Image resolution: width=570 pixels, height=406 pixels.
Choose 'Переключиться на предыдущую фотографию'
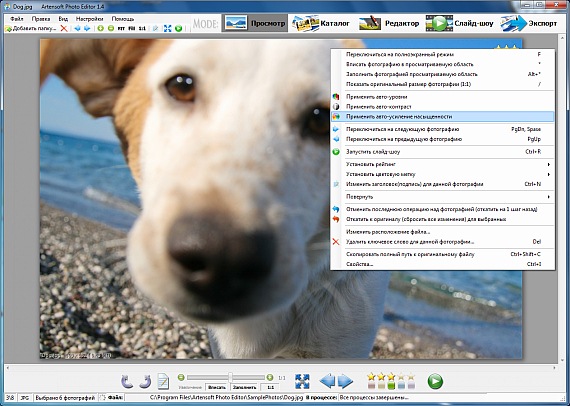442,139
